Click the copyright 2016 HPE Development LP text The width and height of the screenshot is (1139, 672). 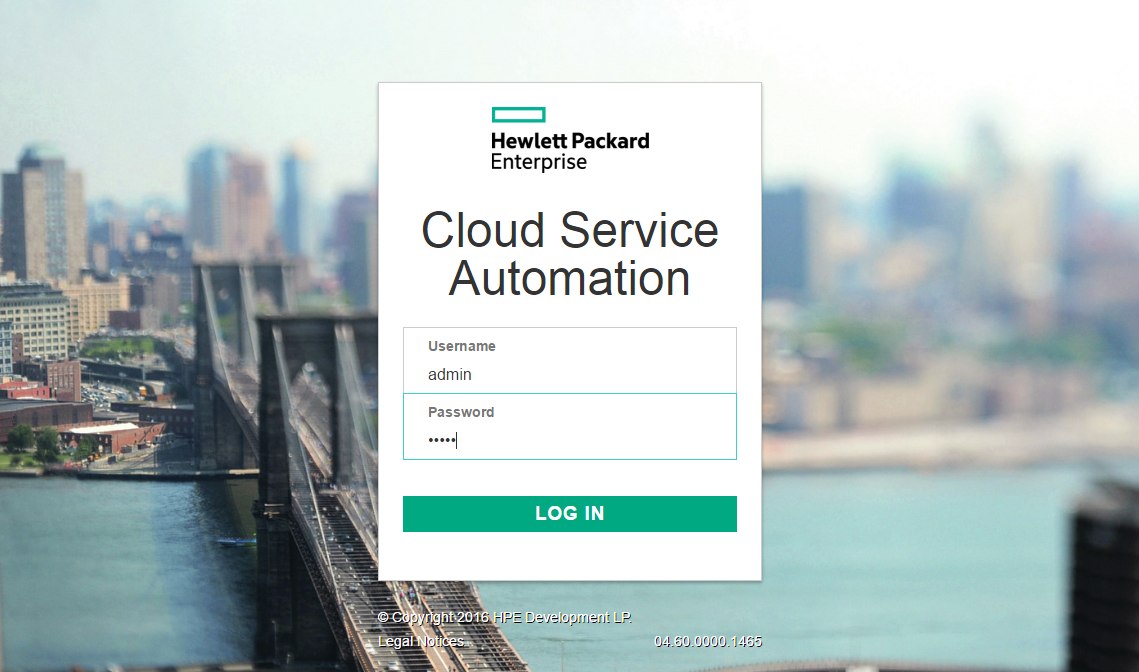505,618
